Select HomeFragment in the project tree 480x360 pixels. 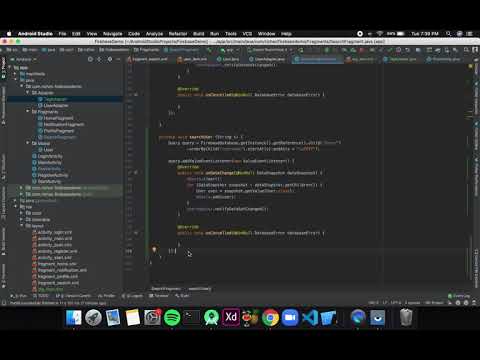(58, 118)
